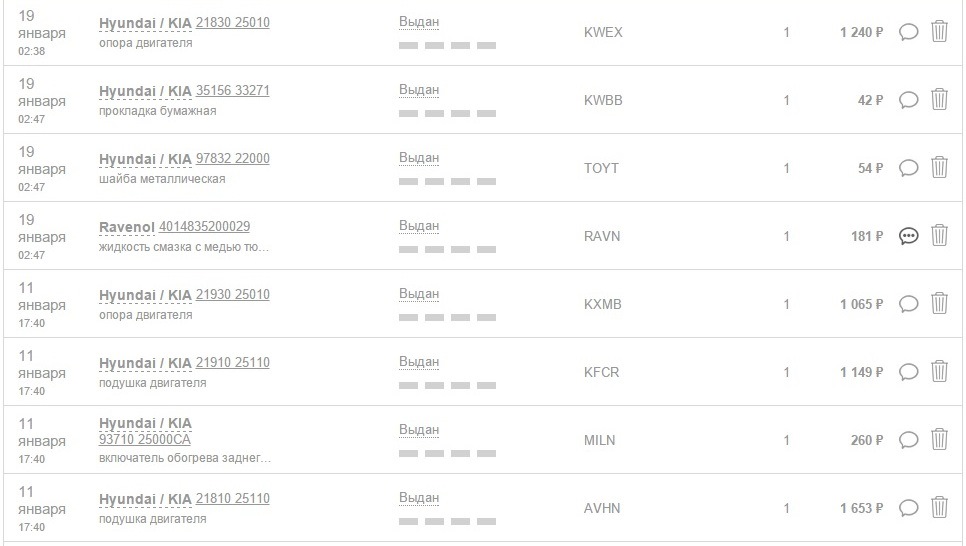Open comment for MILN order
The image size is (966, 546).
click(908, 440)
